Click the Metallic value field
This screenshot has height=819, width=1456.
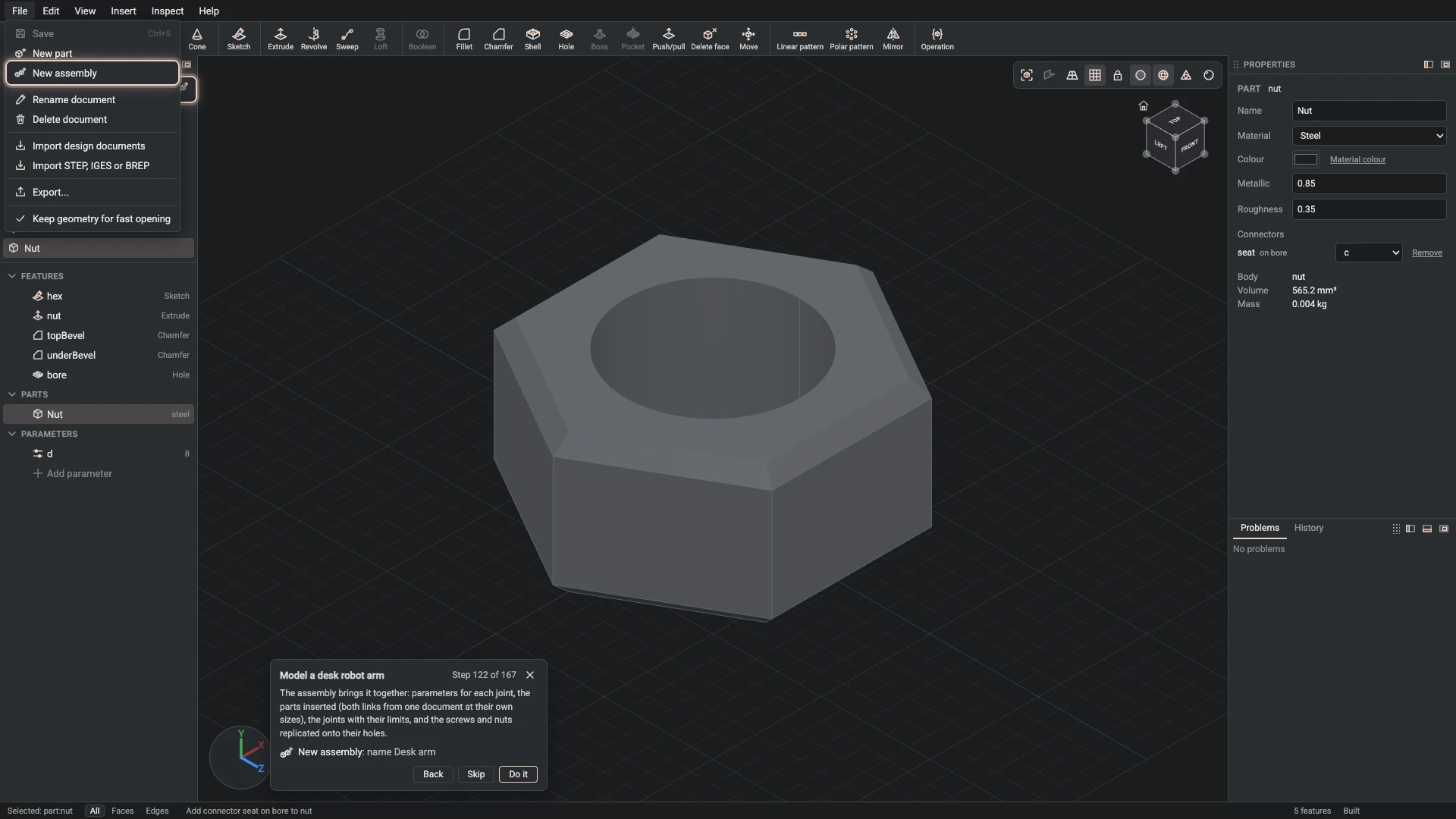click(x=1369, y=184)
